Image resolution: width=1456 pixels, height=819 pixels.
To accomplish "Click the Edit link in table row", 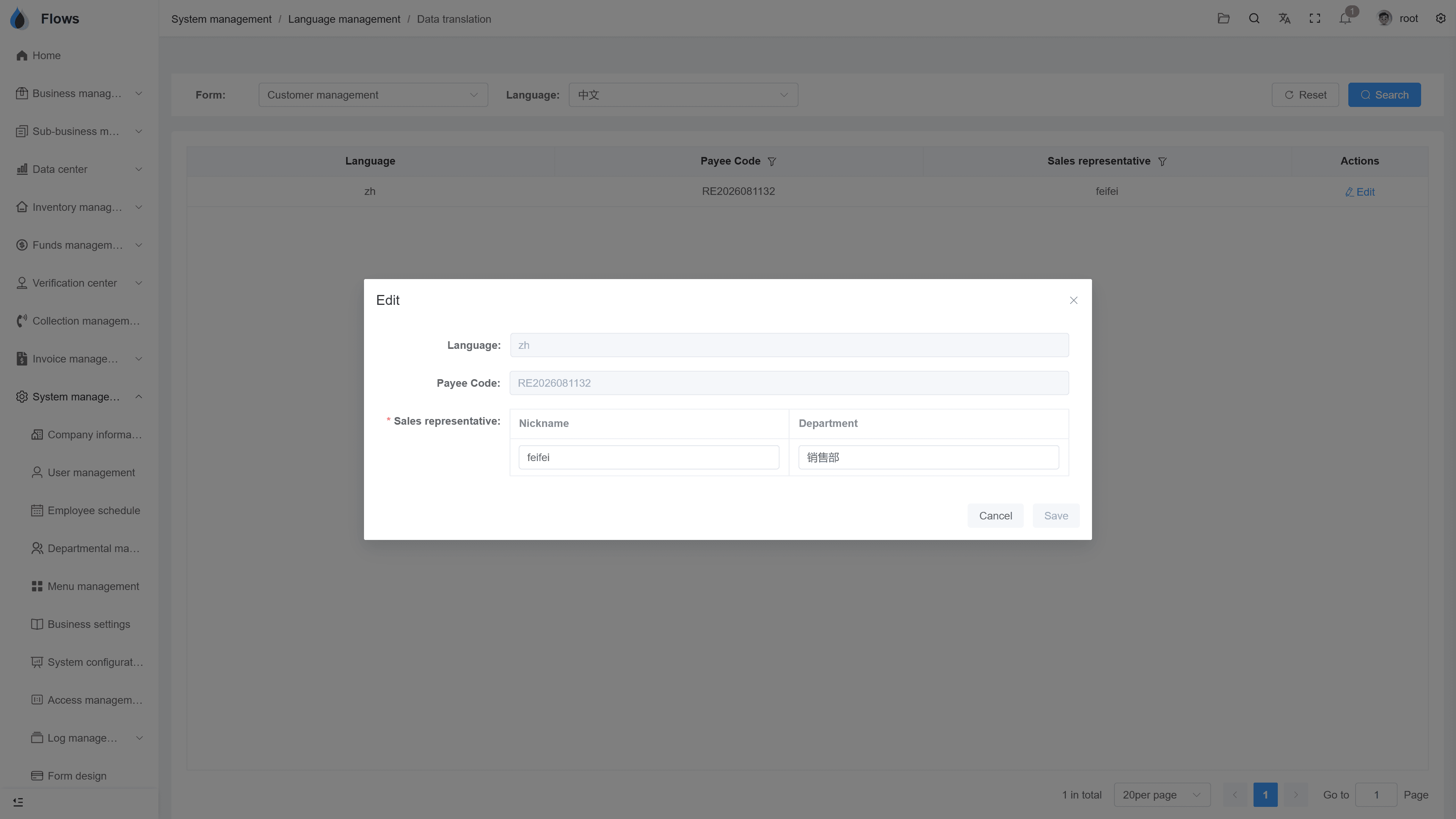I will click(x=1359, y=192).
